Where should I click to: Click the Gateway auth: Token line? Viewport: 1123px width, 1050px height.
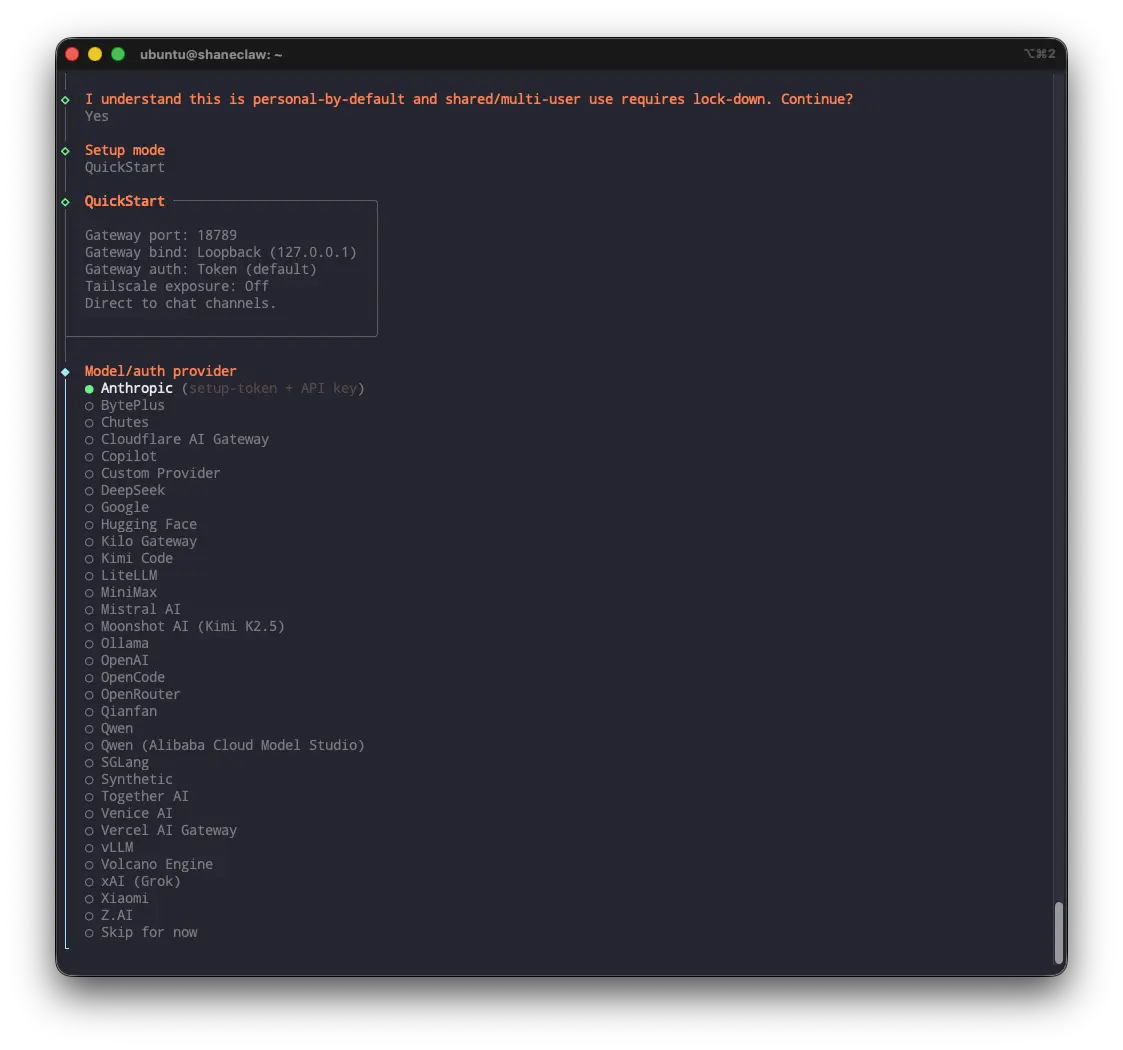(201, 269)
